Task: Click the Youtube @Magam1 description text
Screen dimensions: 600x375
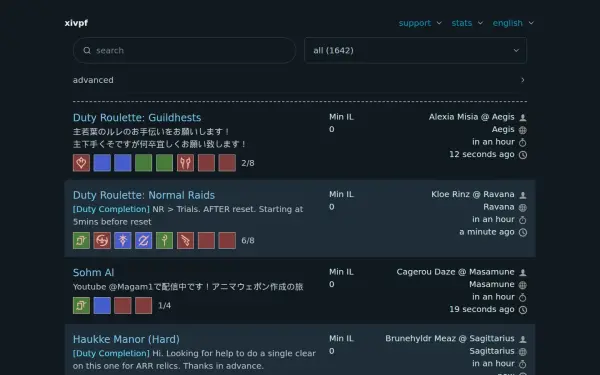Action: pyautogui.click(x=188, y=287)
